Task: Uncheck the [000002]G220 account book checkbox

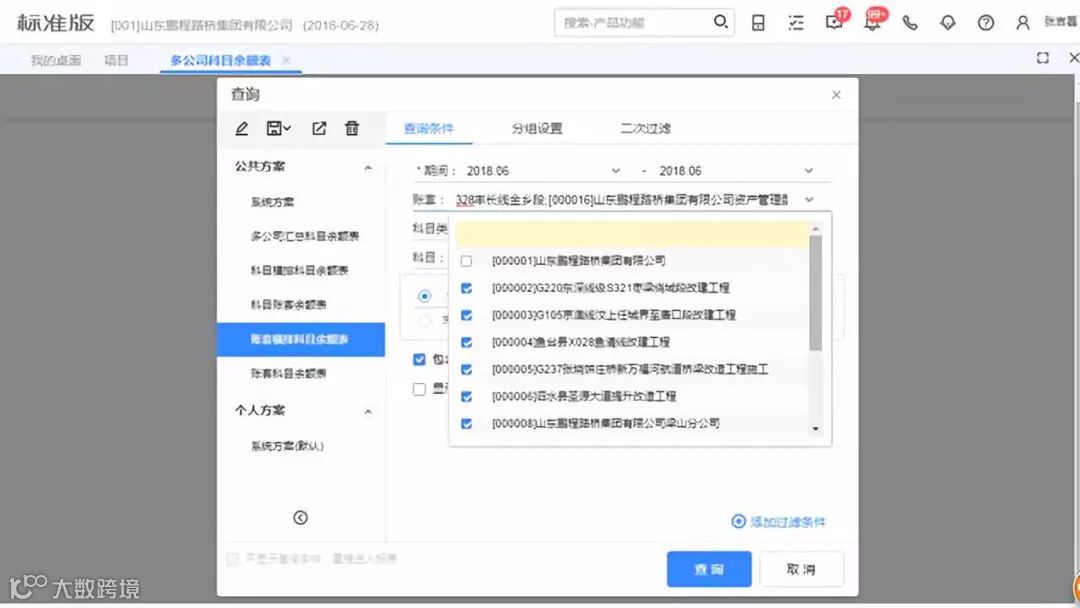Action: click(466, 288)
